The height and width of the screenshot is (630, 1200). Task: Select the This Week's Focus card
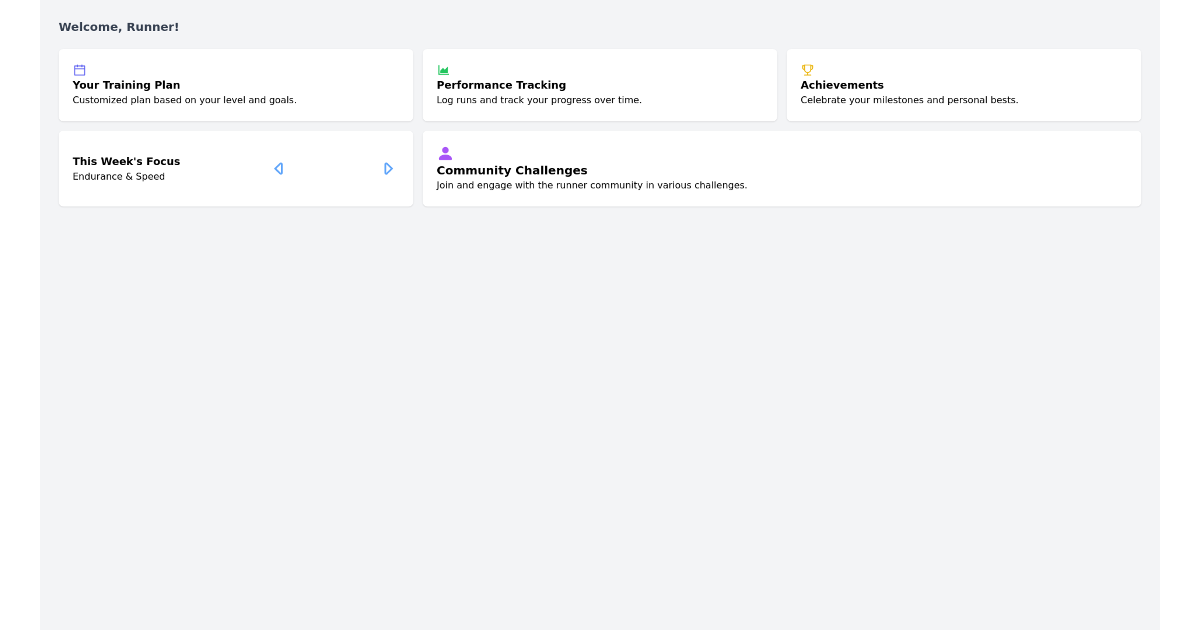coord(236,168)
